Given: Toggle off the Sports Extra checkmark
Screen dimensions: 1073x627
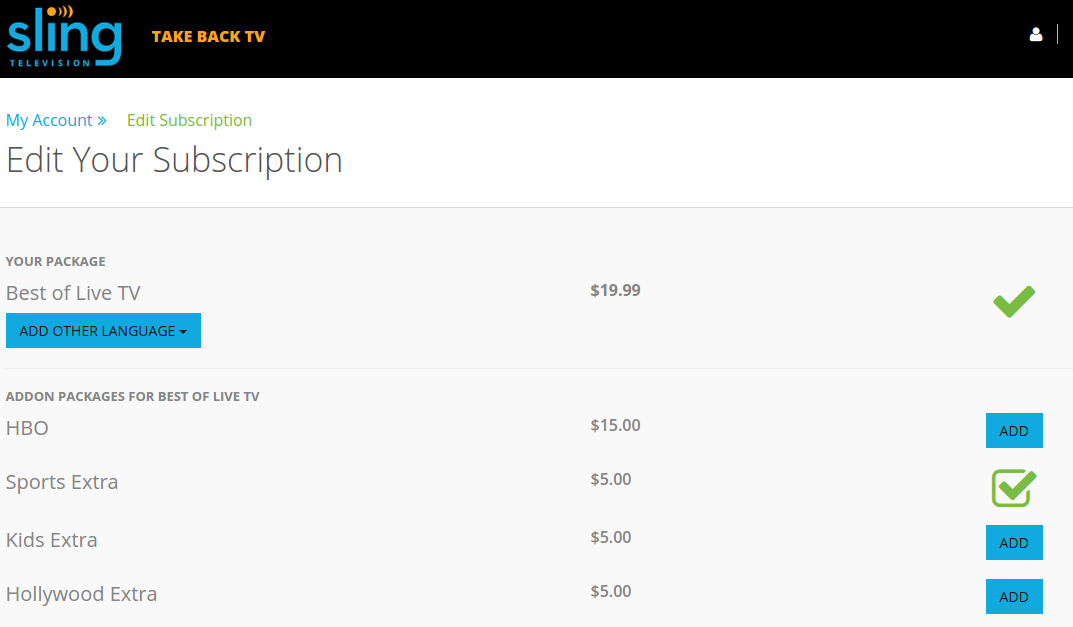Looking at the screenshot, I should (1013, 488).
